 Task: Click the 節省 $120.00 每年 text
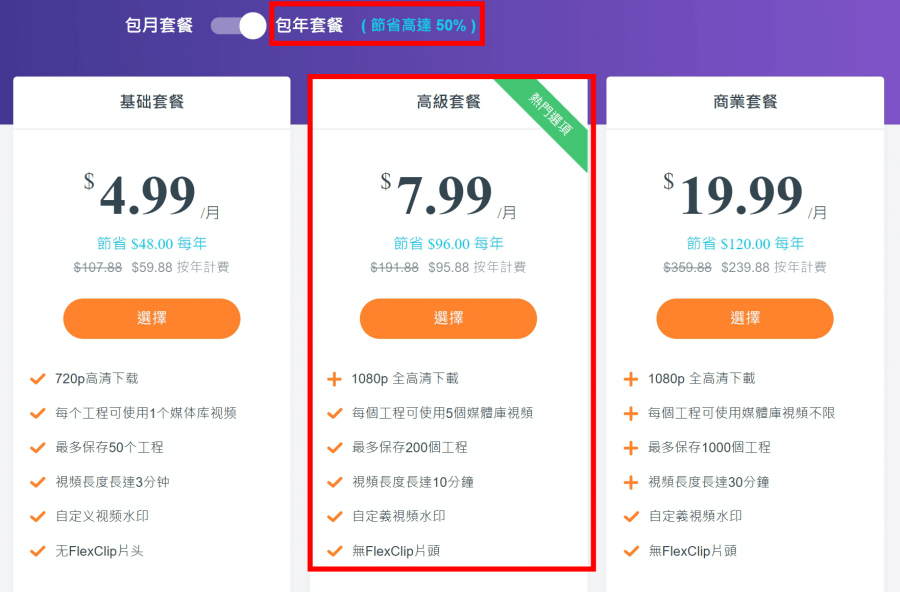click(x=745, y=243)
